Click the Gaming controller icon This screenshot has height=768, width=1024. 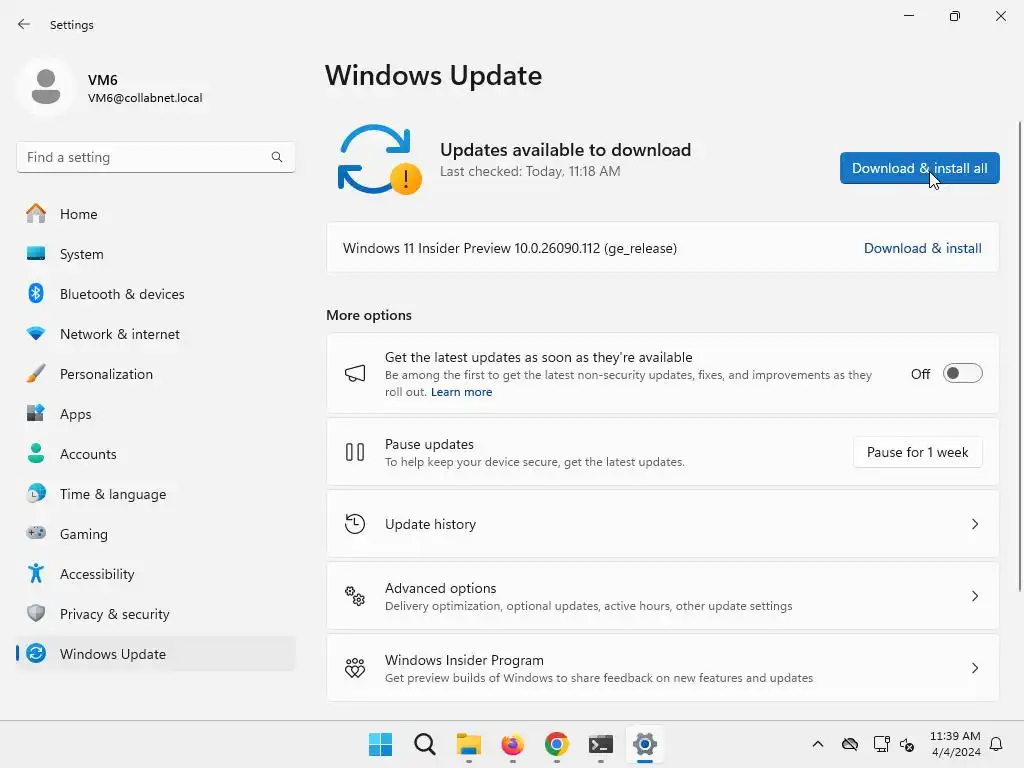pyautogui.click(x=36, y=533)
